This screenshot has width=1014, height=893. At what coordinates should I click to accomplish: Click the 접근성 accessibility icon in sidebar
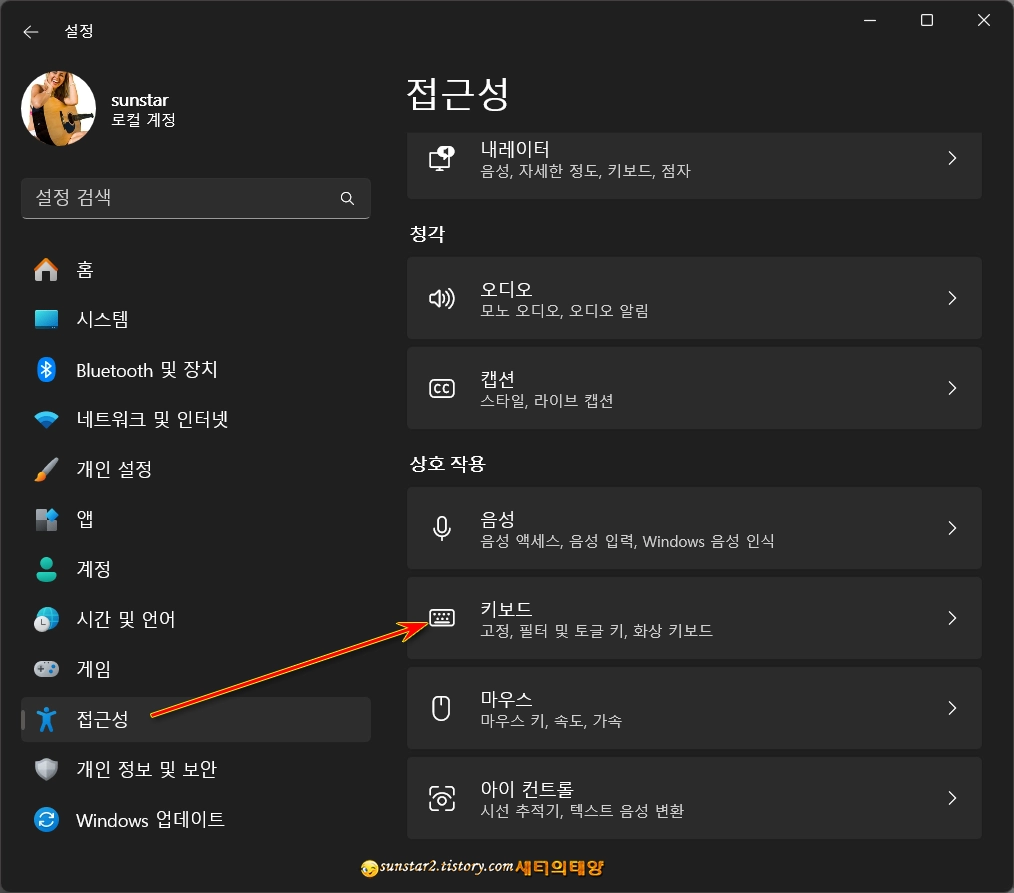[46, 719]
